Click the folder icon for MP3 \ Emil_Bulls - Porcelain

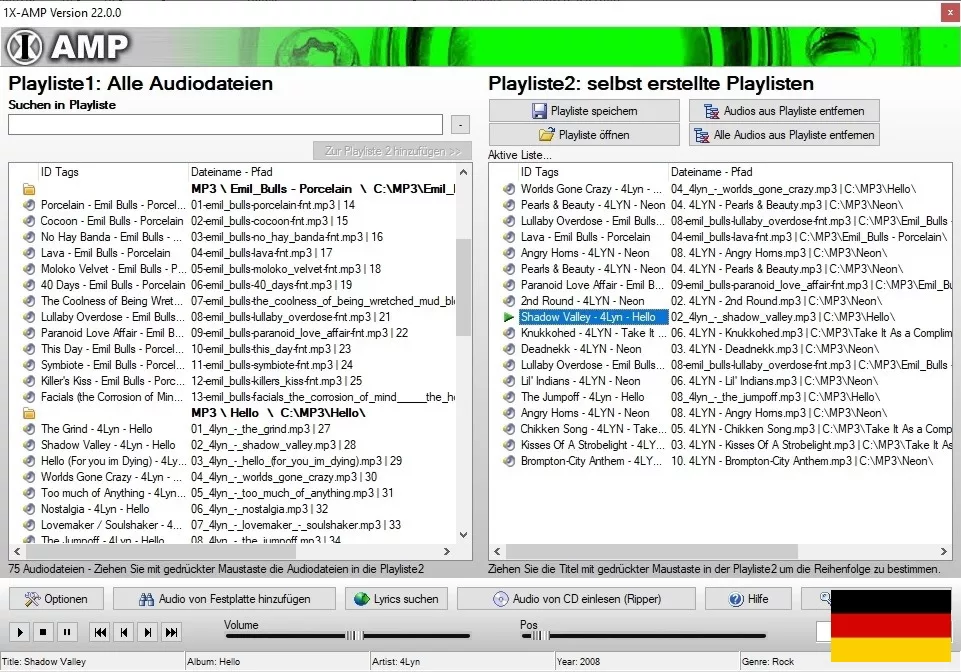29,189
